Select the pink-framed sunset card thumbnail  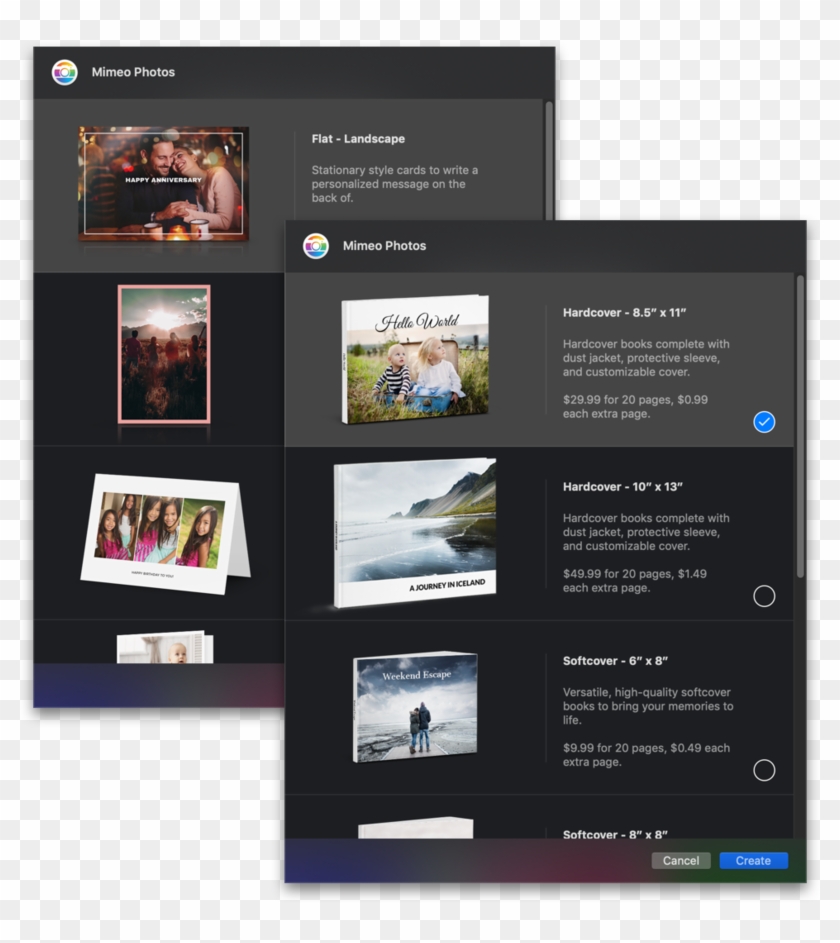click(162, 352)
